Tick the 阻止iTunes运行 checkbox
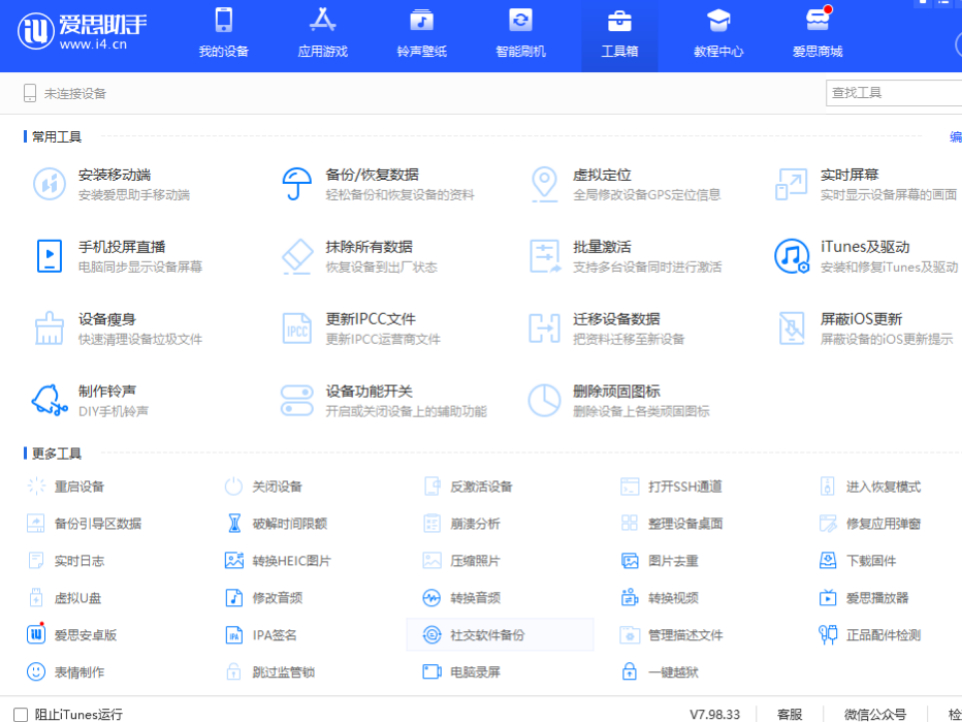The height and width of the screenshot is (722, 962). [x=21, y=715]
